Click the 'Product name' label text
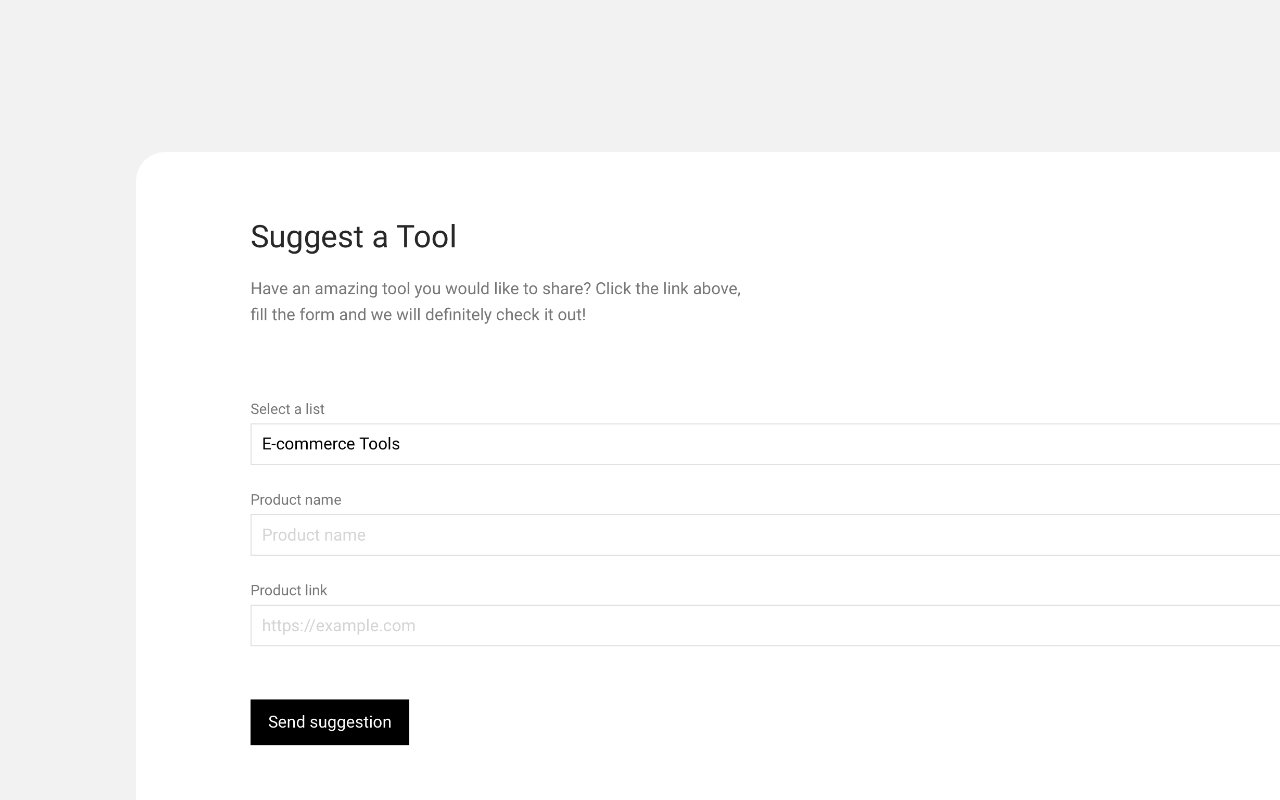Image resolution: width=1280 pixels, height=800 pixels. (296, 500)
